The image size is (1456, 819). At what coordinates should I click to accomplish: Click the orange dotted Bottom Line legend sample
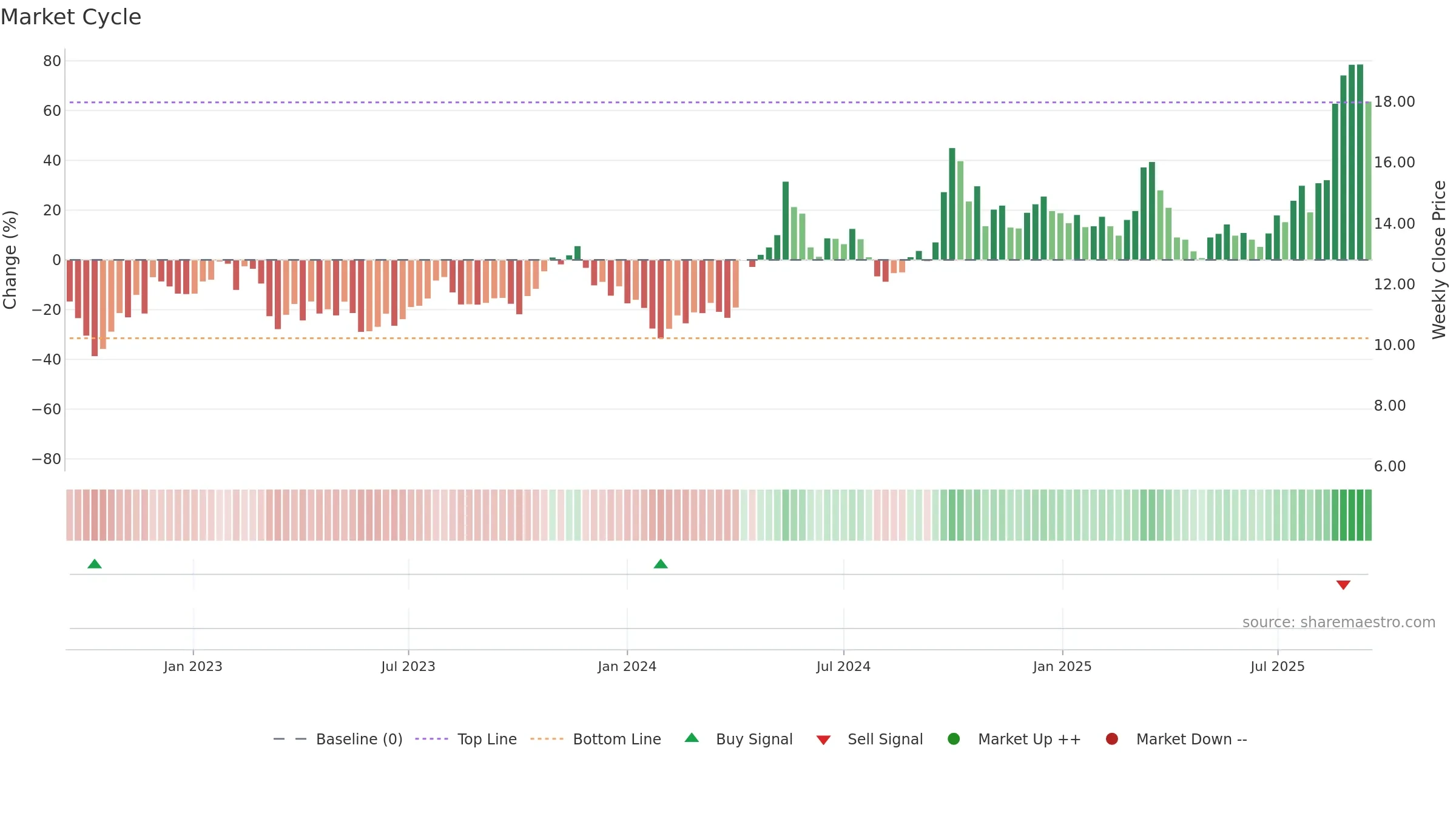point(547,739)
